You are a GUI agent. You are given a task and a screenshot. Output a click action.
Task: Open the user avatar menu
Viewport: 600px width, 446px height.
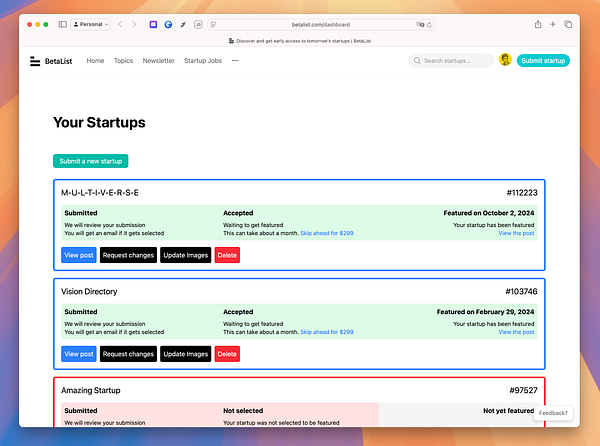click(505, 60)
